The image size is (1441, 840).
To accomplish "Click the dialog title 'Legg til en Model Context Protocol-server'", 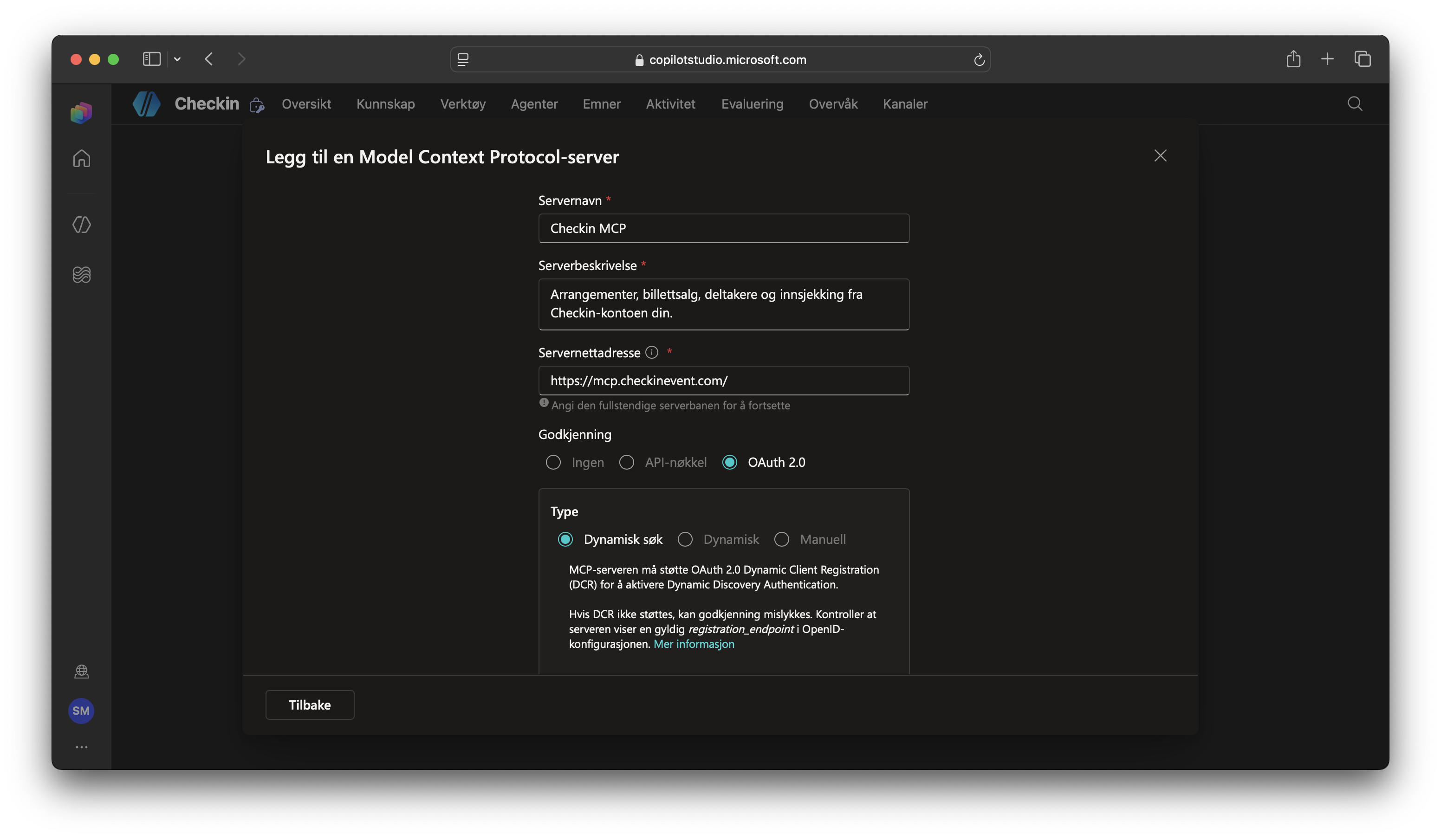I will [x=442, y=157].
